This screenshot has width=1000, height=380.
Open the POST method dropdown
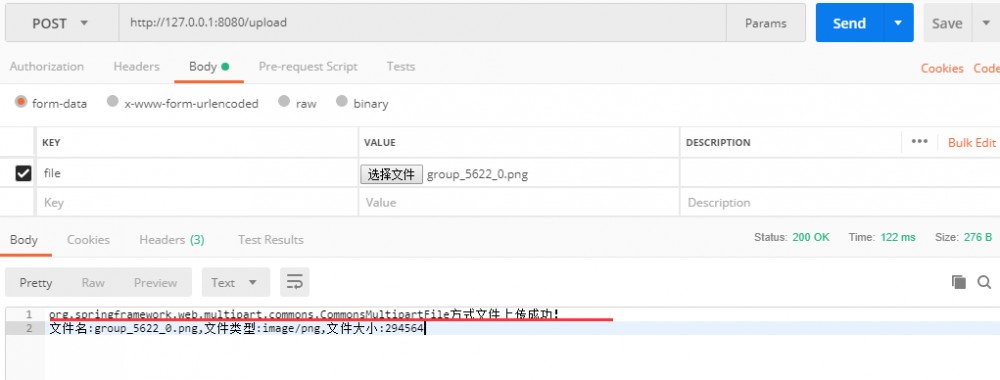tap(62, 23)
